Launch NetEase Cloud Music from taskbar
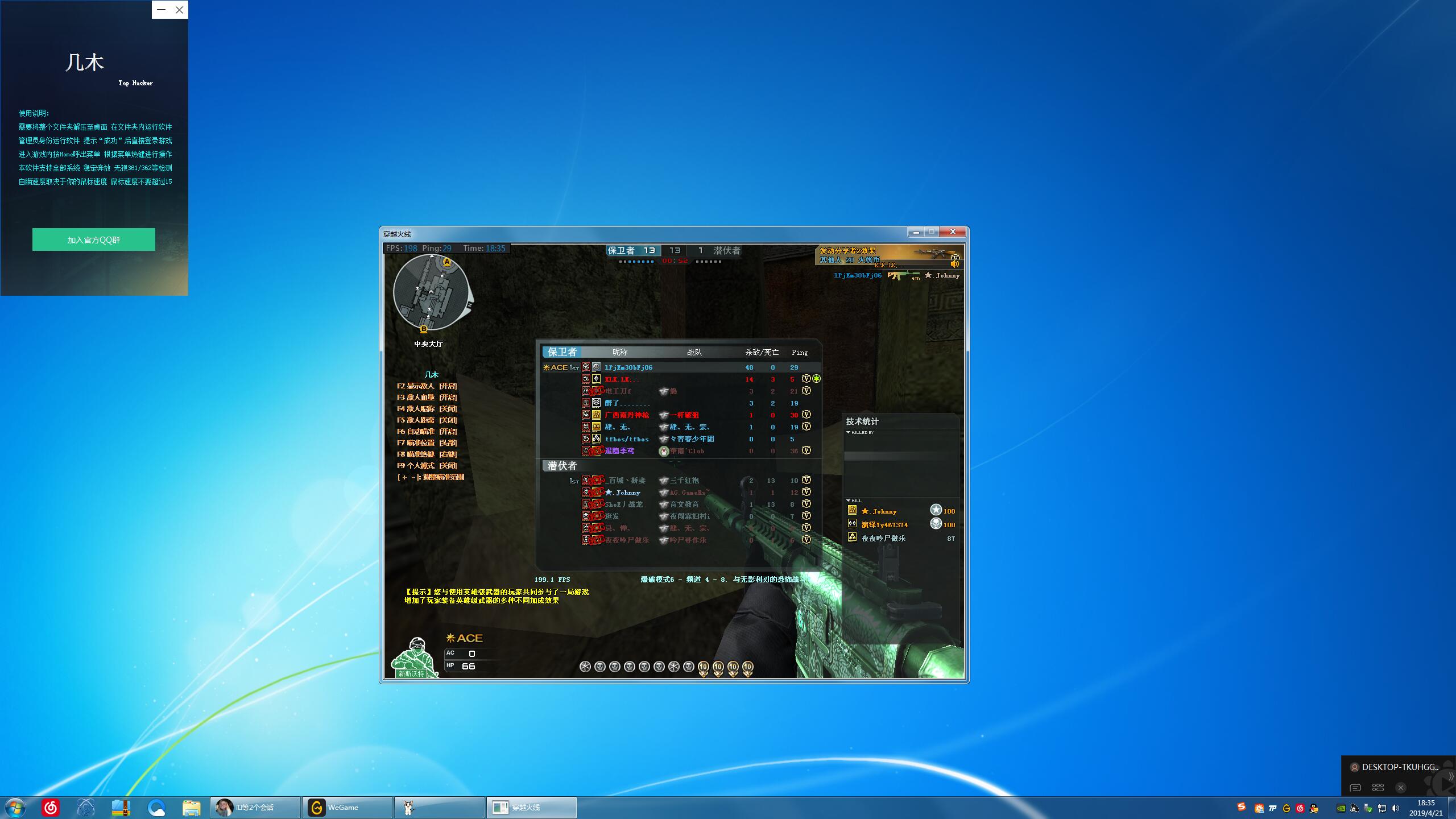This screenshot has height=819, width=1456. coord(51,808)
